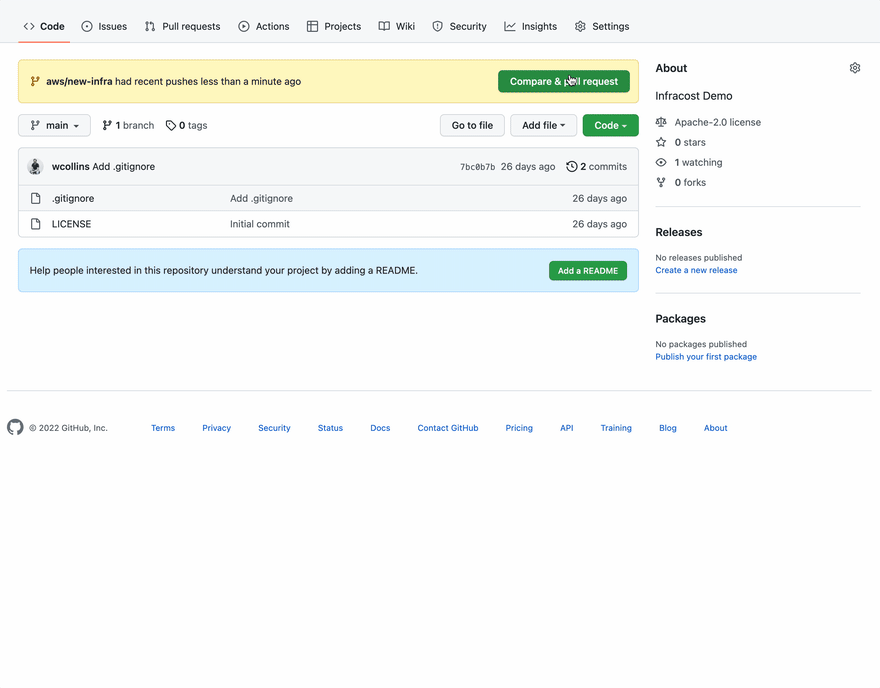View the 0 stars link
The image size is (880, 688).
click(x=690, y=143)
